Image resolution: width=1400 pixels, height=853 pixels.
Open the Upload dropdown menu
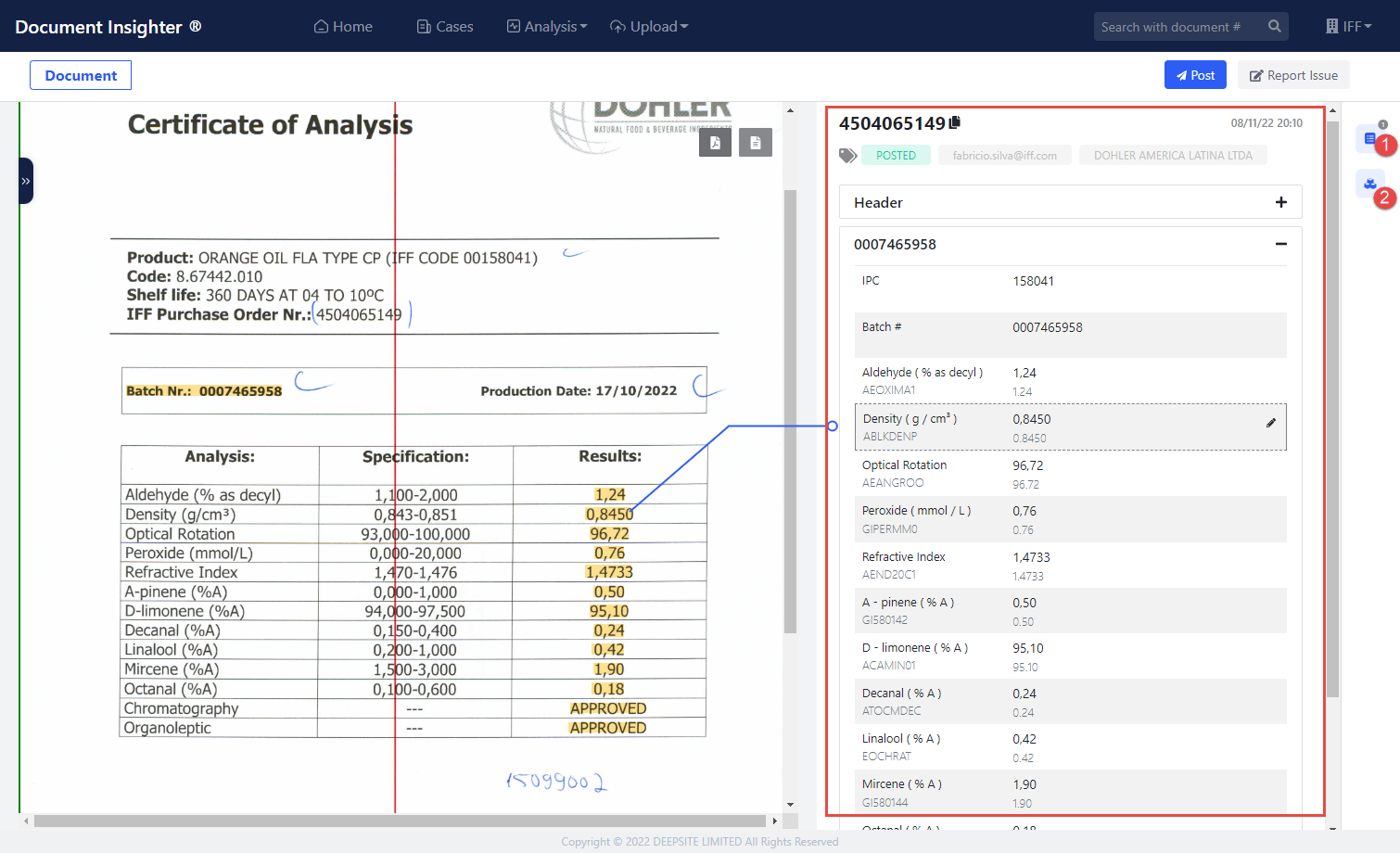pos(649,27)
